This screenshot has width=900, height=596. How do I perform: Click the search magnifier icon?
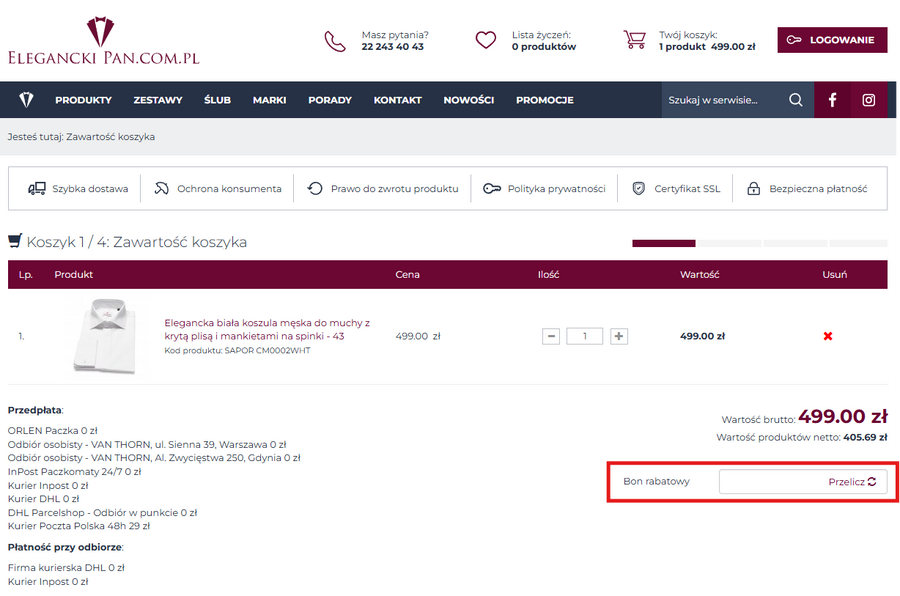[x=796, y=100]
